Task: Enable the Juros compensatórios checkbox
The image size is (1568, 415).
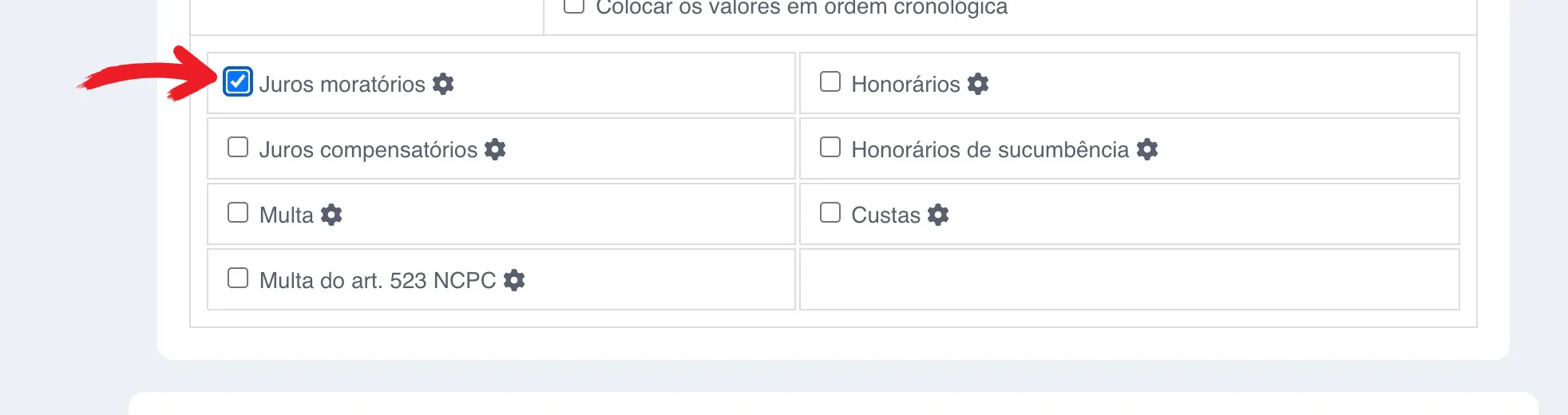Action: [x=238, y=148]
